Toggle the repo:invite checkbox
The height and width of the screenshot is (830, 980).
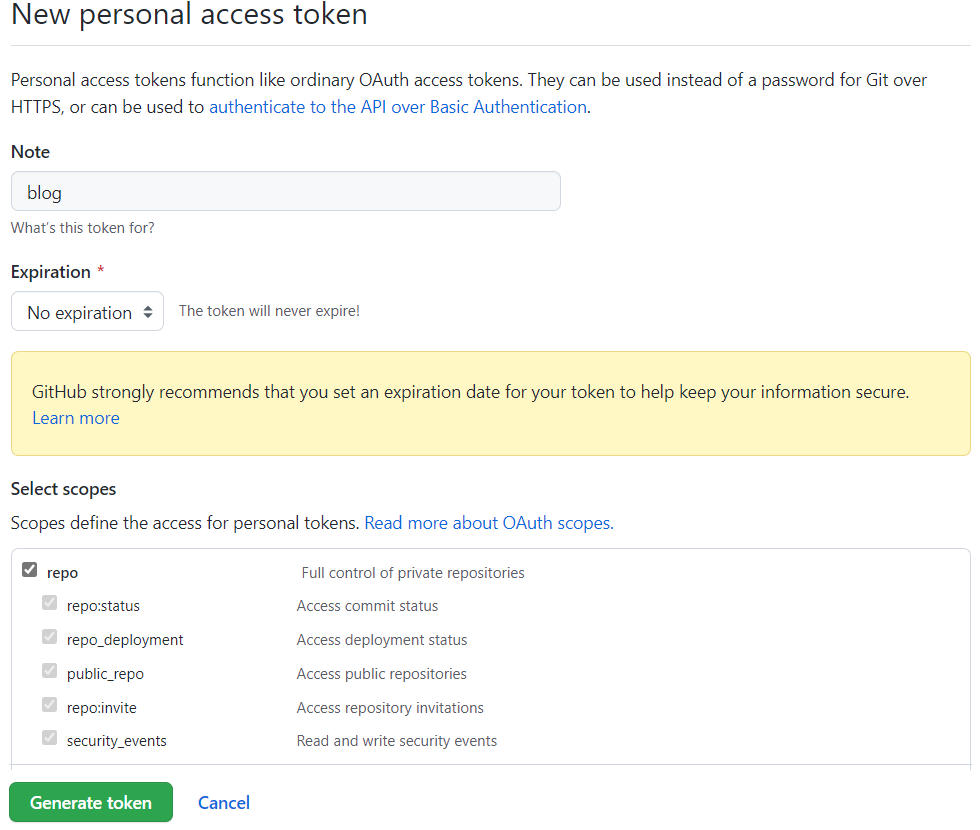49,704
